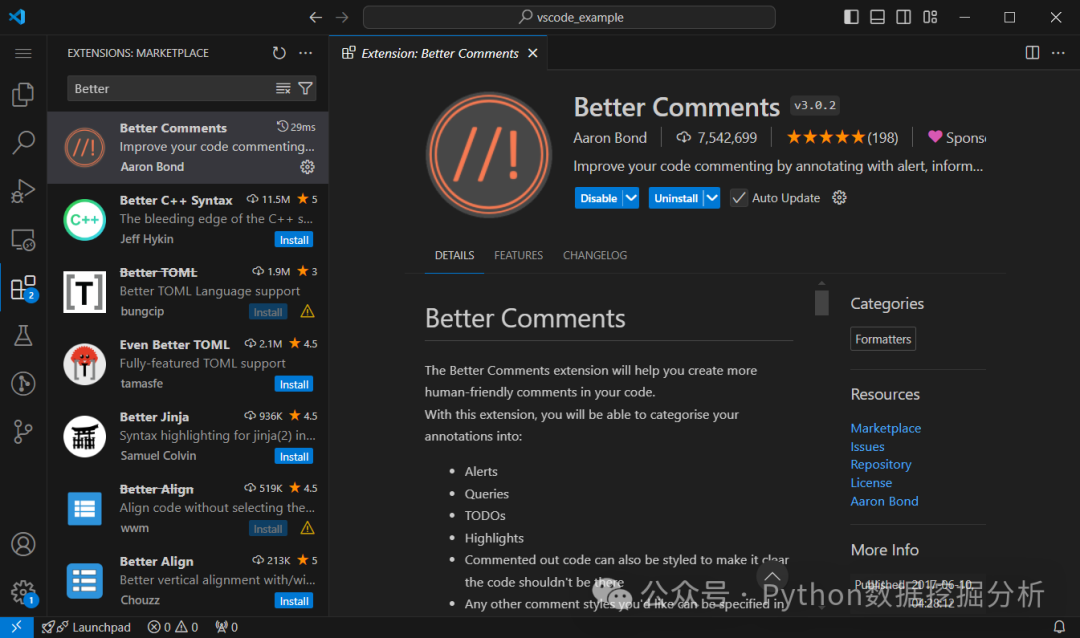Click the extension settings gear near Auto Update
The width and height of the screenshot is (1080, 638).
pos(839,198)
